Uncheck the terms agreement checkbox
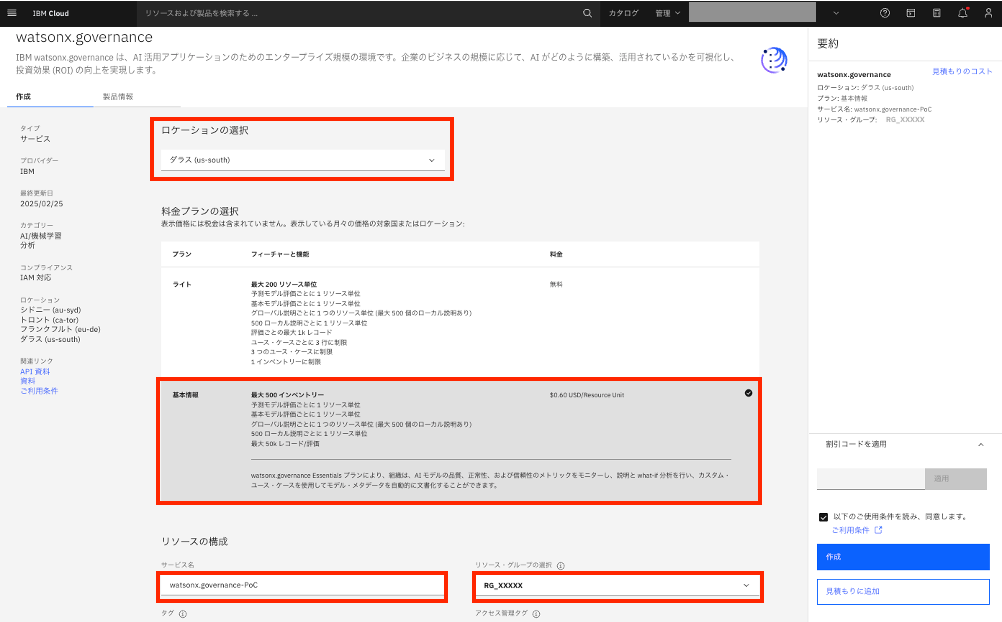1002x622 pixels. pos(823,517)
